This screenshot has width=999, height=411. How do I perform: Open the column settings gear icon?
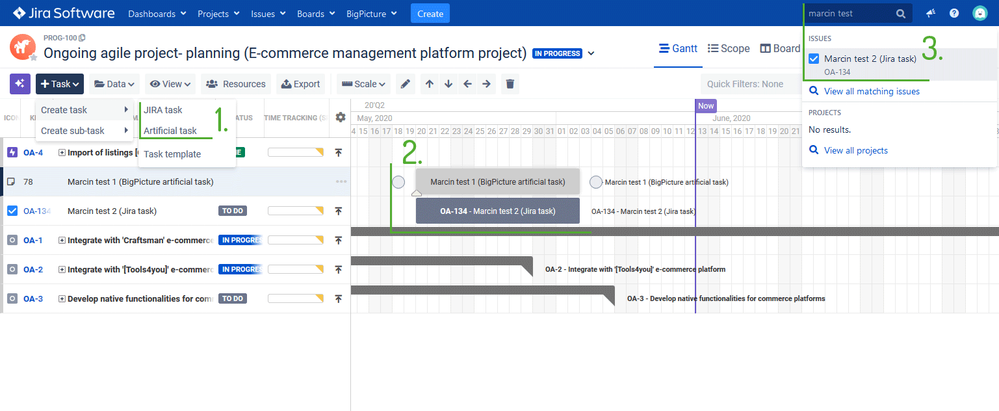pos(341,117)
